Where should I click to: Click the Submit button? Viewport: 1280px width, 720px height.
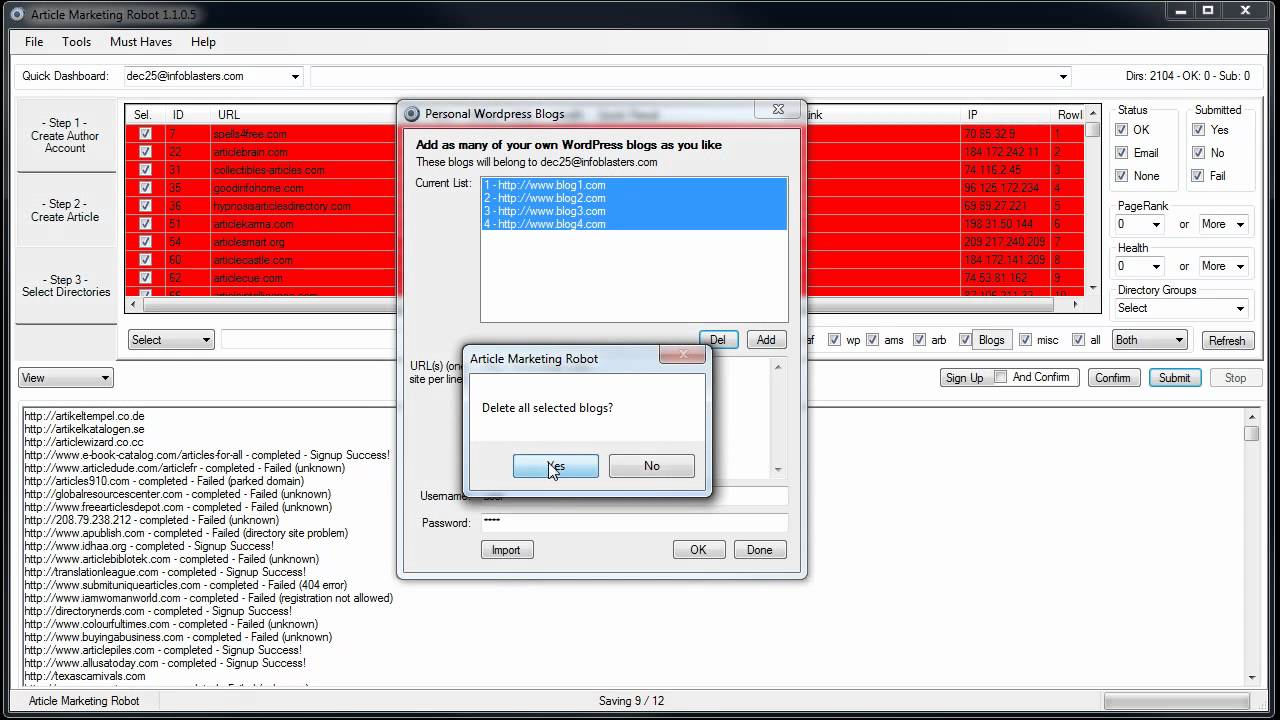click(x=1175, y=378)
